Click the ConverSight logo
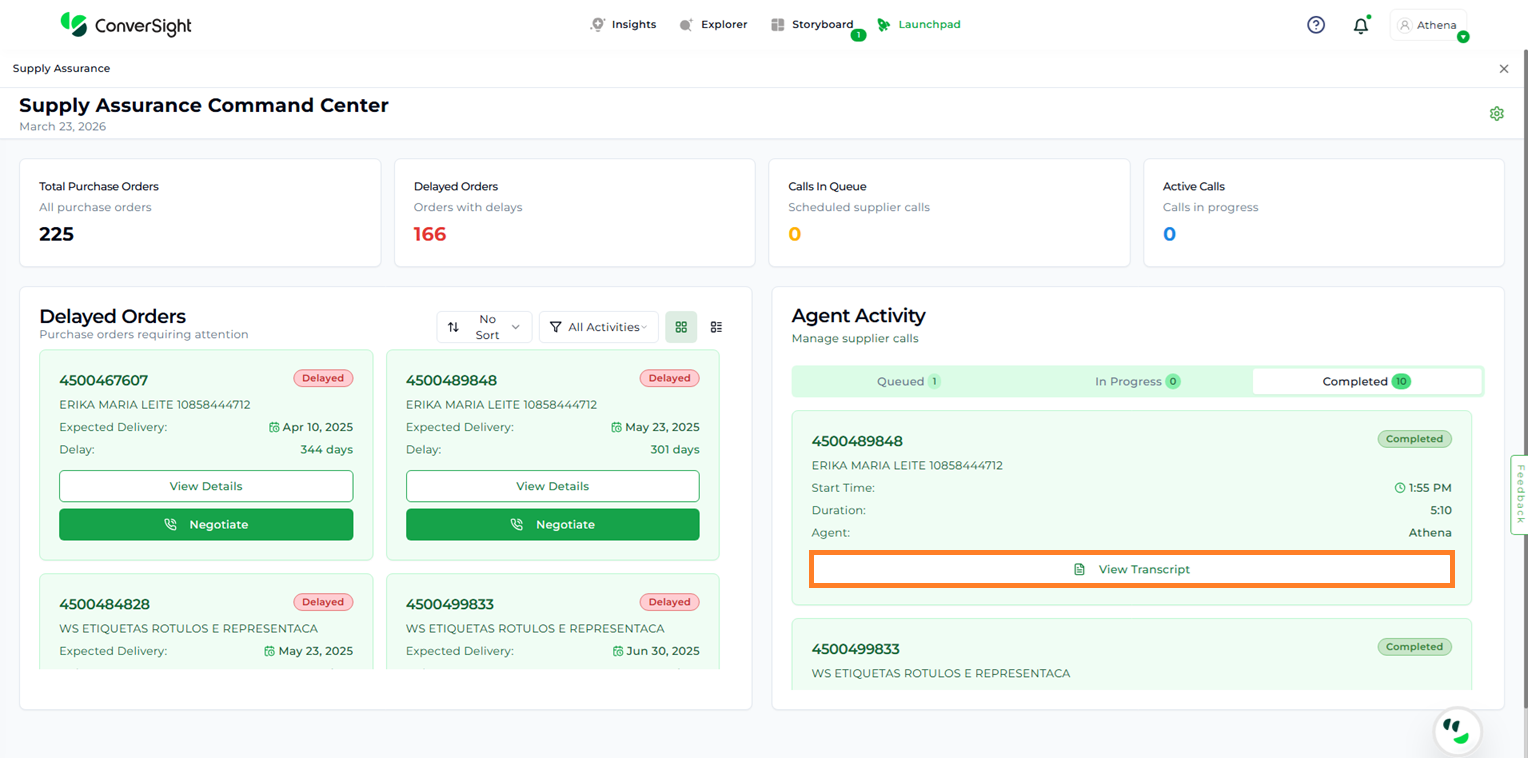1528x758 pixels. tap(126, 25)
